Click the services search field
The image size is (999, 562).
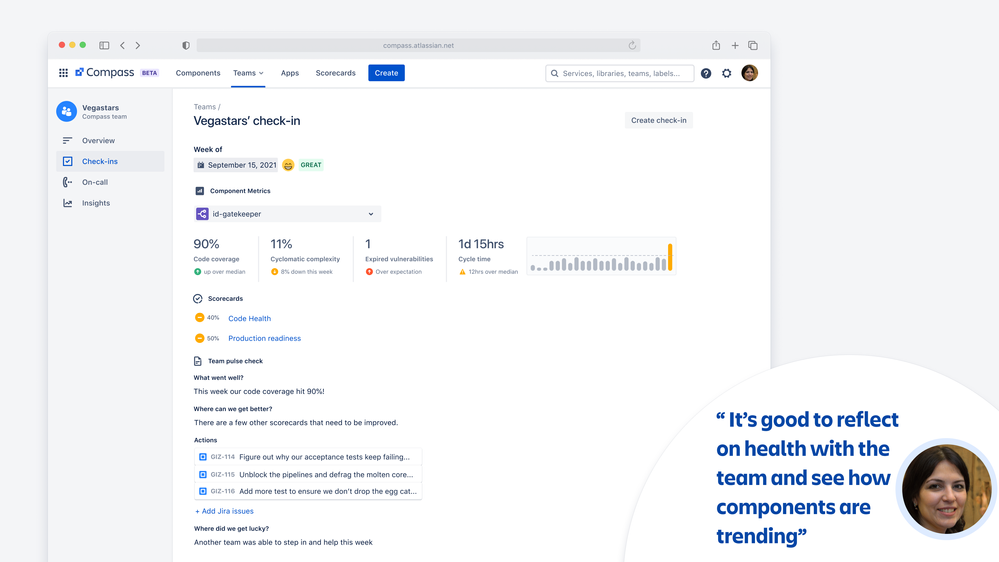pyautogui.click(x=619, y=73)
